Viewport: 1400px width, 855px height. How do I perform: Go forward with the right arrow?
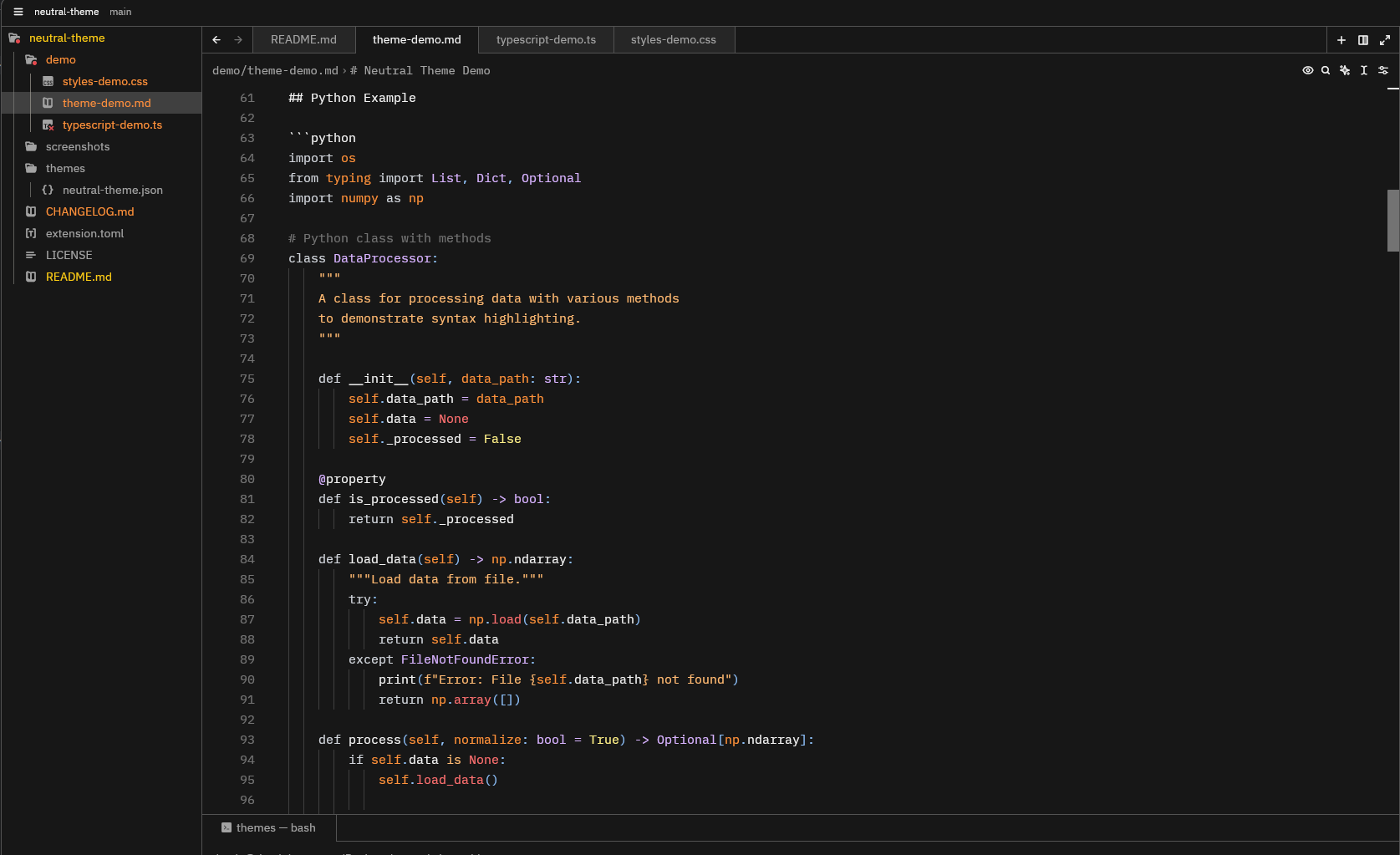pos(238,39)
